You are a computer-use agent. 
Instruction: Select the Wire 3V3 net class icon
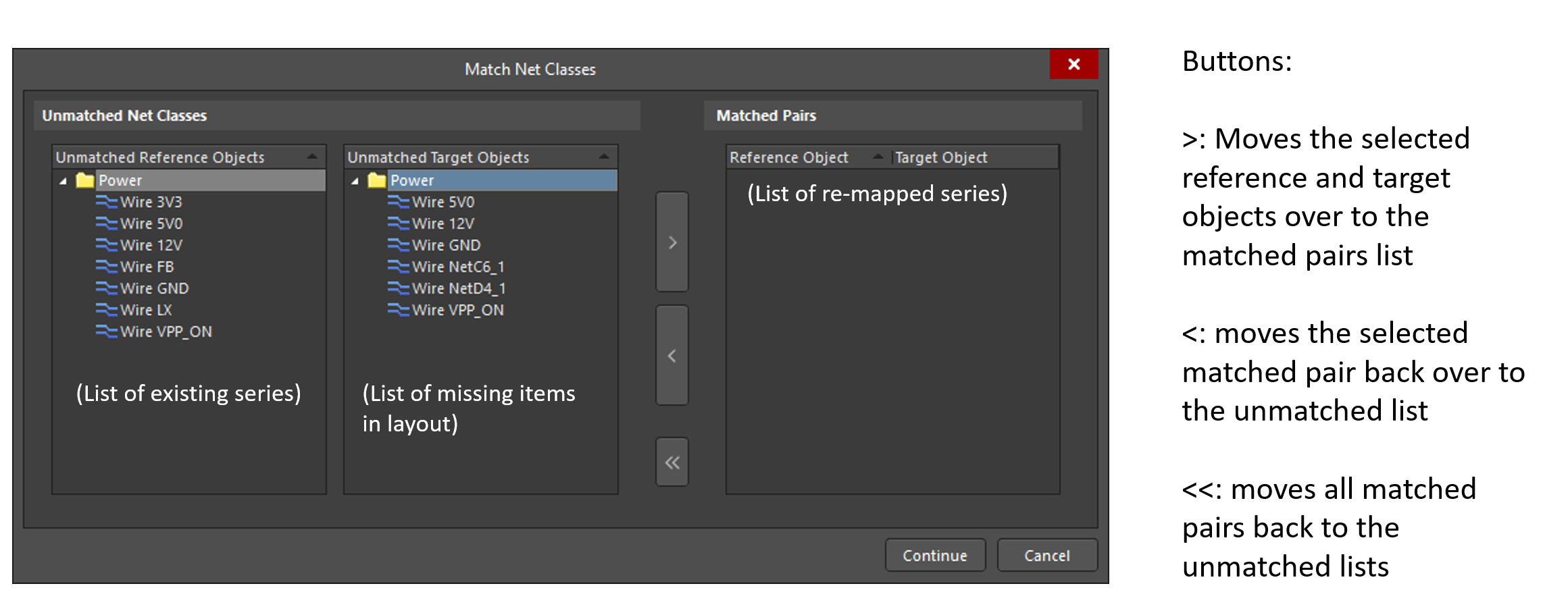[106, 202]
